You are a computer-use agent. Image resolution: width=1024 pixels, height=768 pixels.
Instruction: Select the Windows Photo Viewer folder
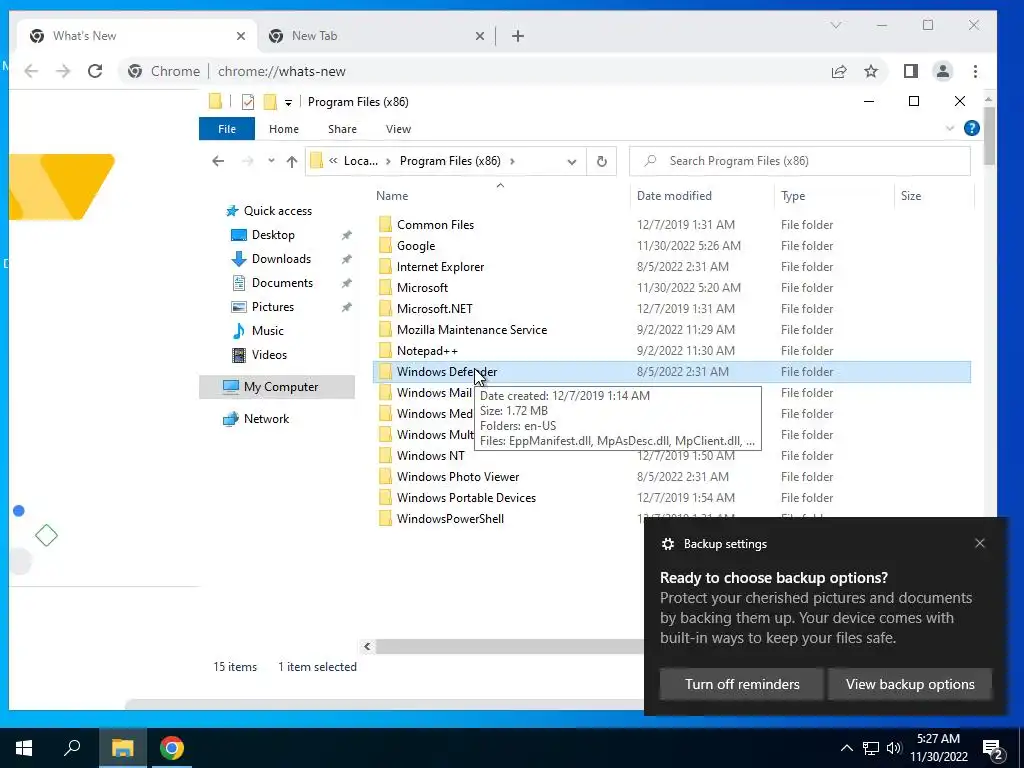pyautogui.click(x=458, y=477)
